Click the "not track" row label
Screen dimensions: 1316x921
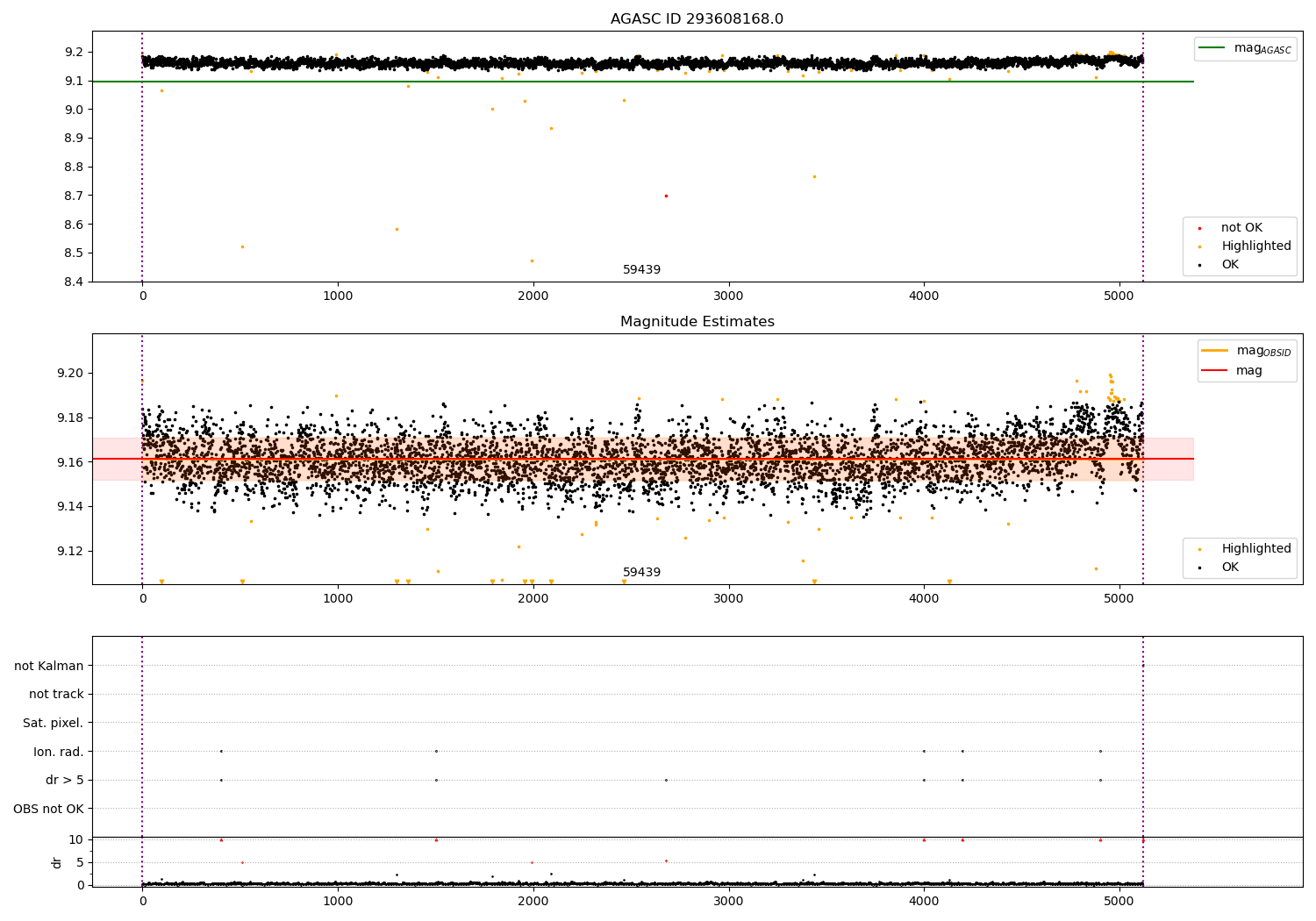(56, 694)
